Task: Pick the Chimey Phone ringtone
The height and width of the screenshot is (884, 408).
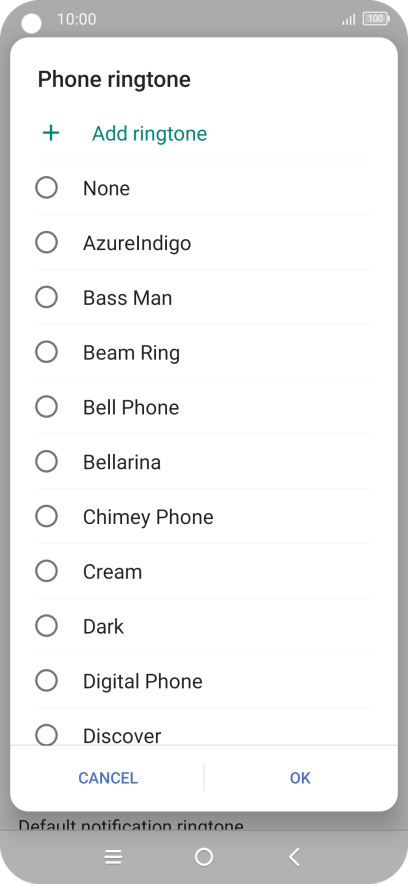Action: [x=203, y=516]
